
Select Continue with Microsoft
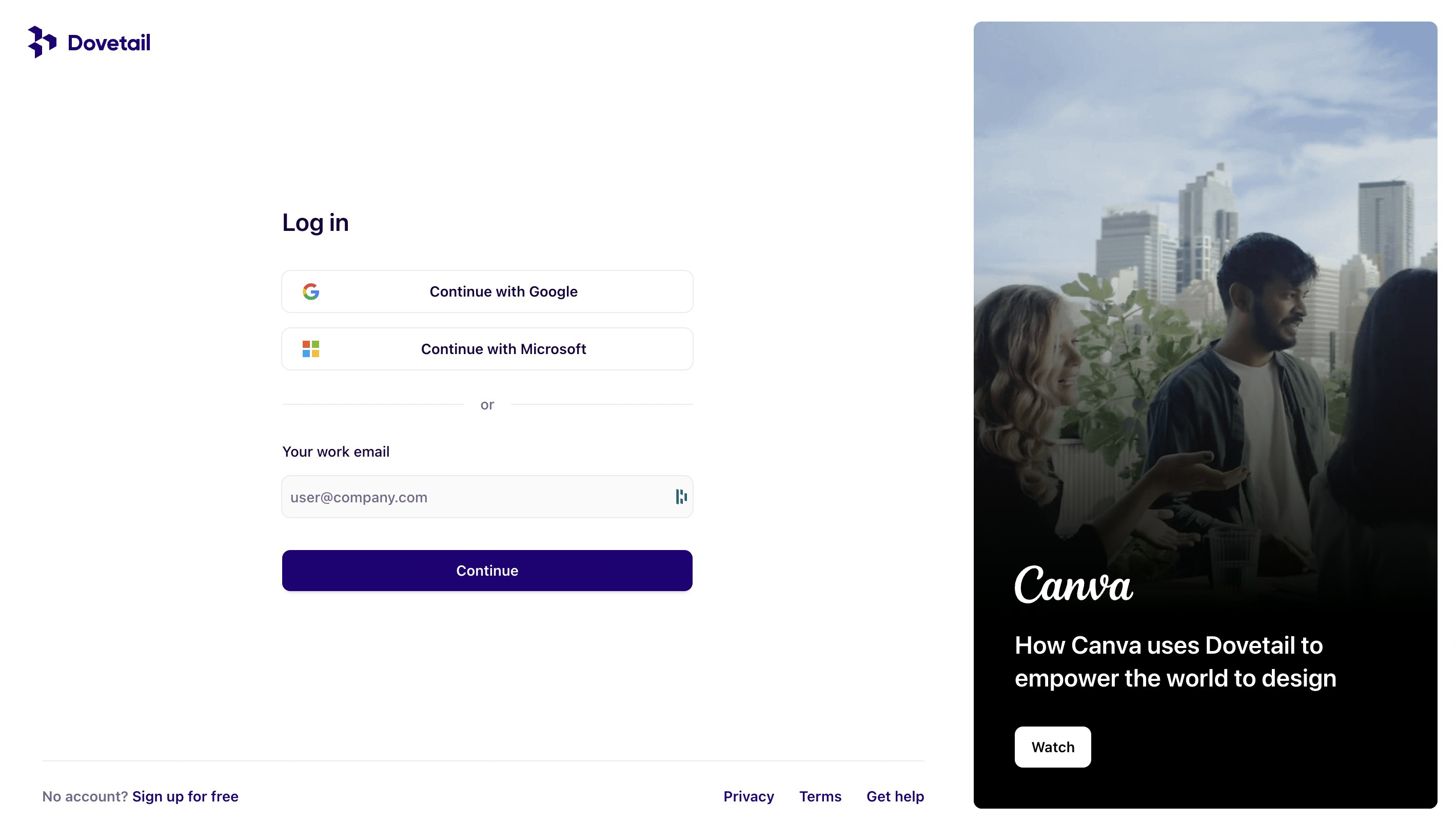pyautogui.click(x=487, y=349)
